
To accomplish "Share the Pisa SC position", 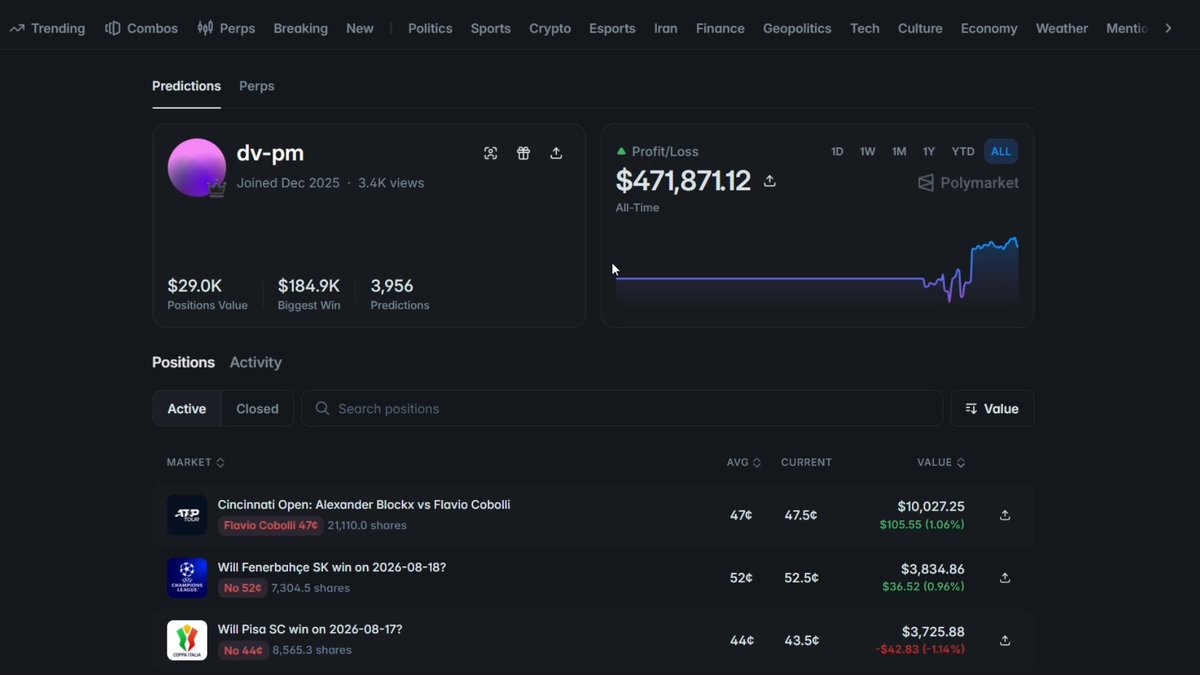I will 1005,640.
